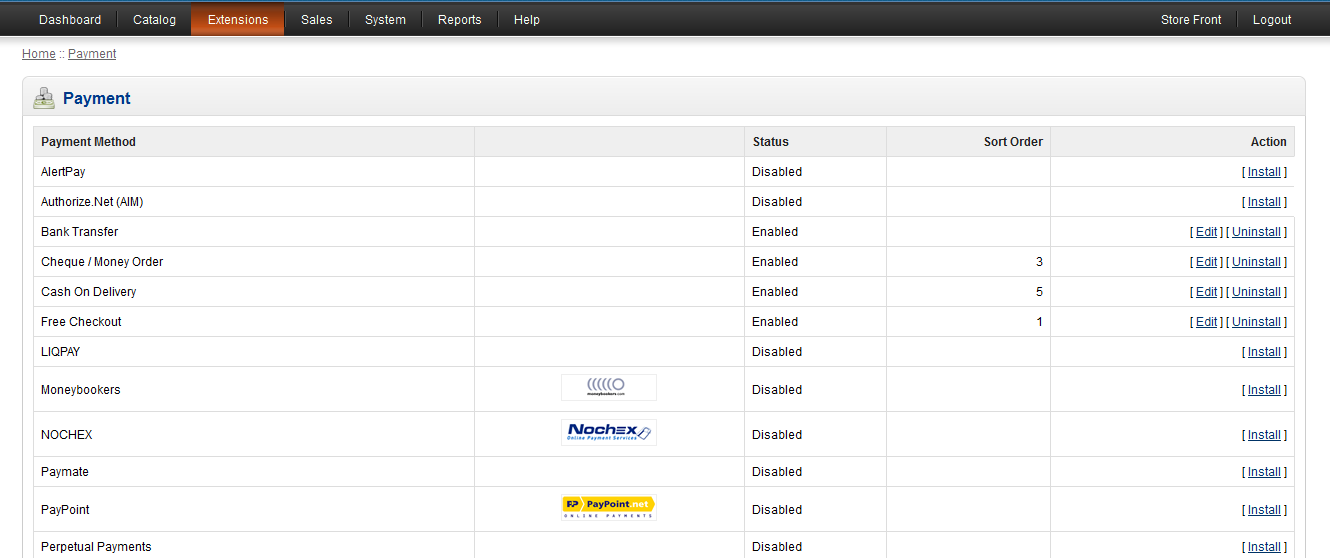Viewport: 1330px width, 558px height.
Task: Open the Catalog menu
Action: coord(154,20)
